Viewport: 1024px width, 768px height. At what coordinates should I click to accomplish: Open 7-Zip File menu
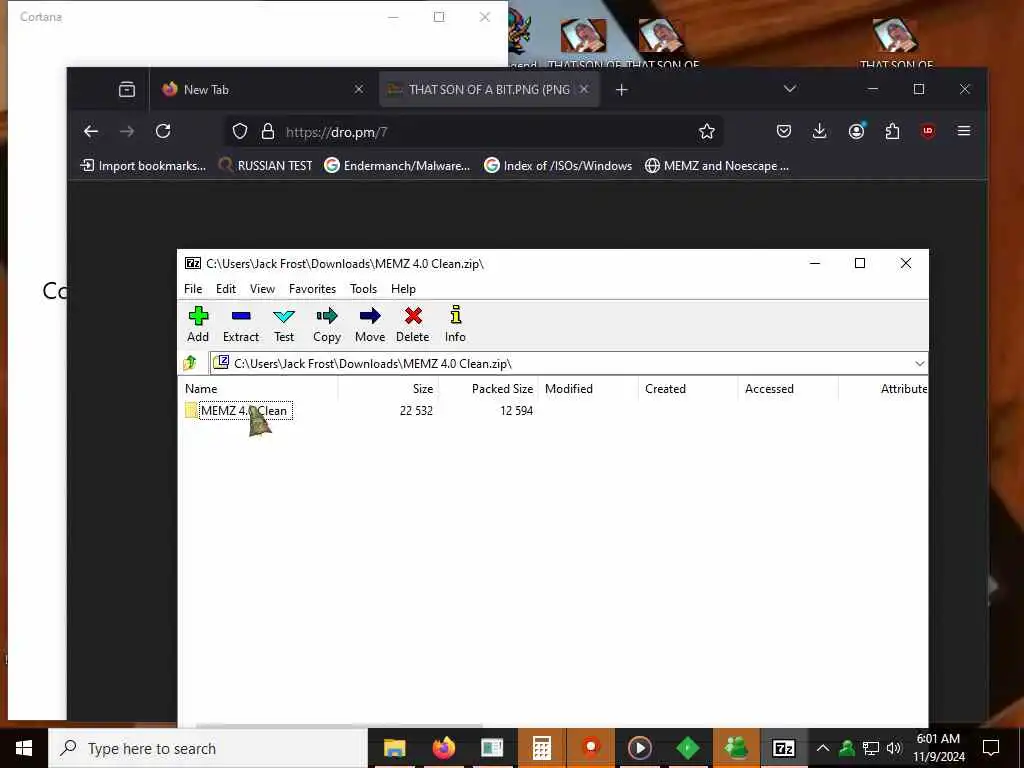point(193,289)
